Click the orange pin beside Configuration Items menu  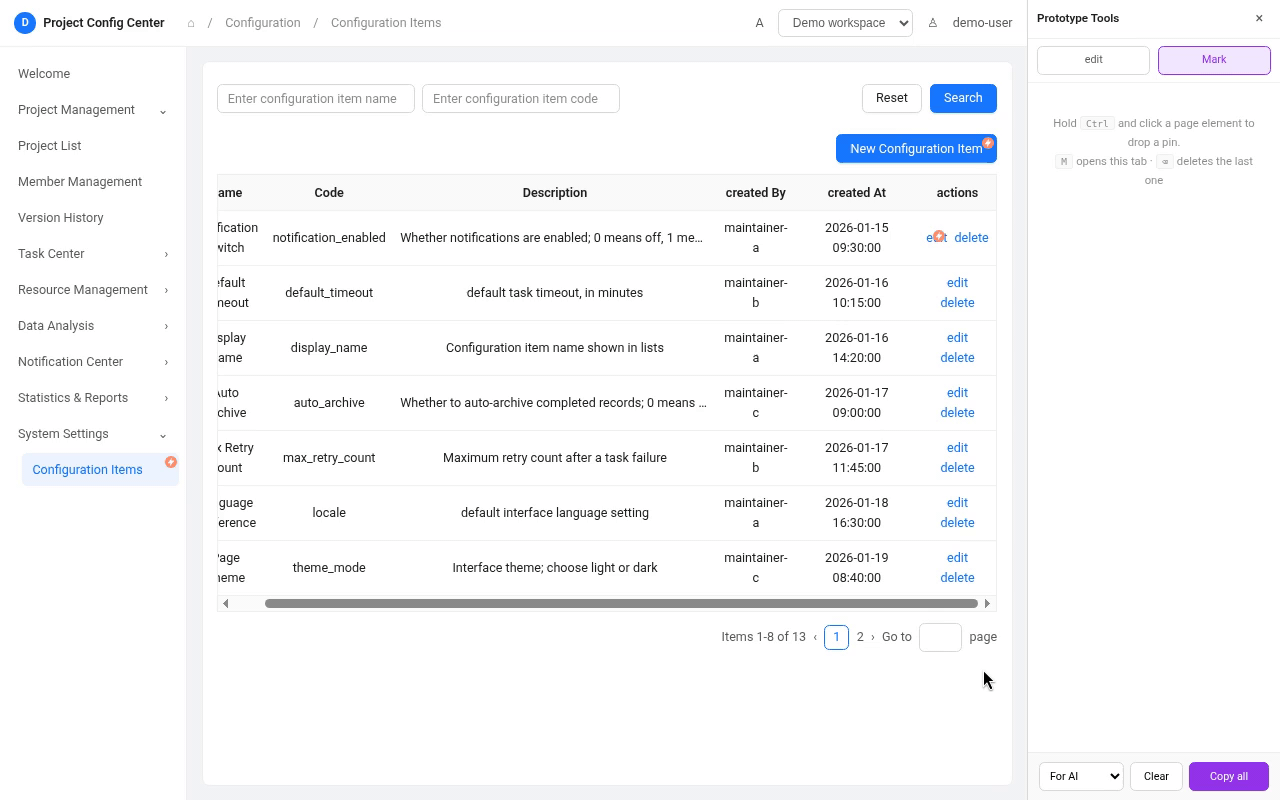[171, 462]
